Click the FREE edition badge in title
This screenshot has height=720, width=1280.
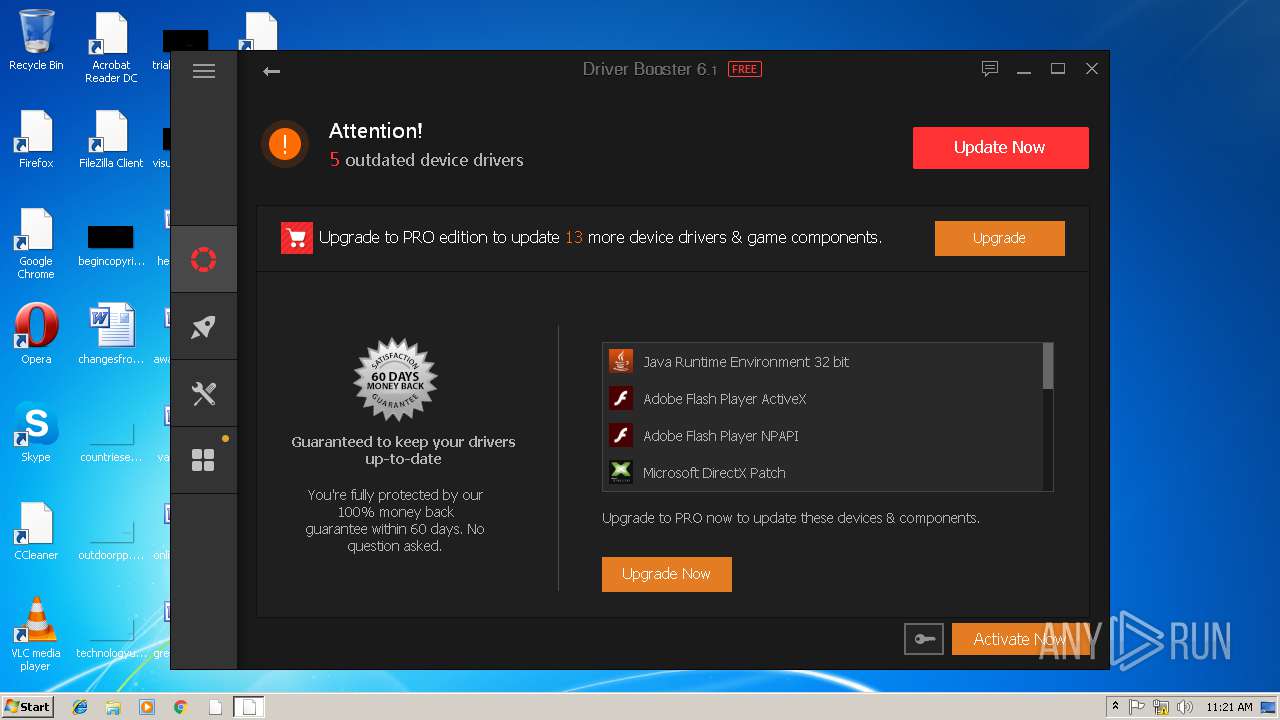coord(744,69)
